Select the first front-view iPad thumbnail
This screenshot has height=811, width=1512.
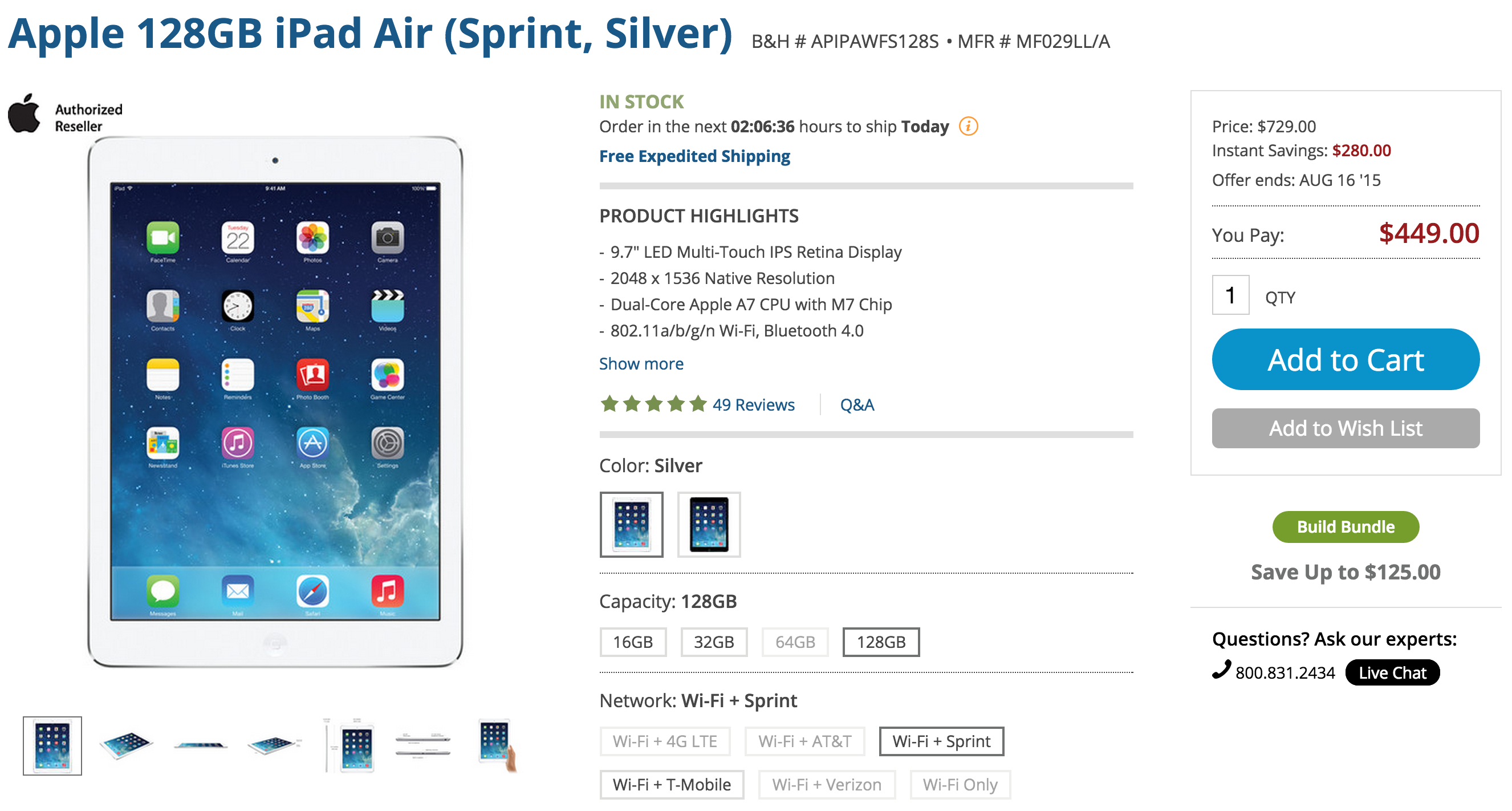pyautogui.click(x=52, y=745)
